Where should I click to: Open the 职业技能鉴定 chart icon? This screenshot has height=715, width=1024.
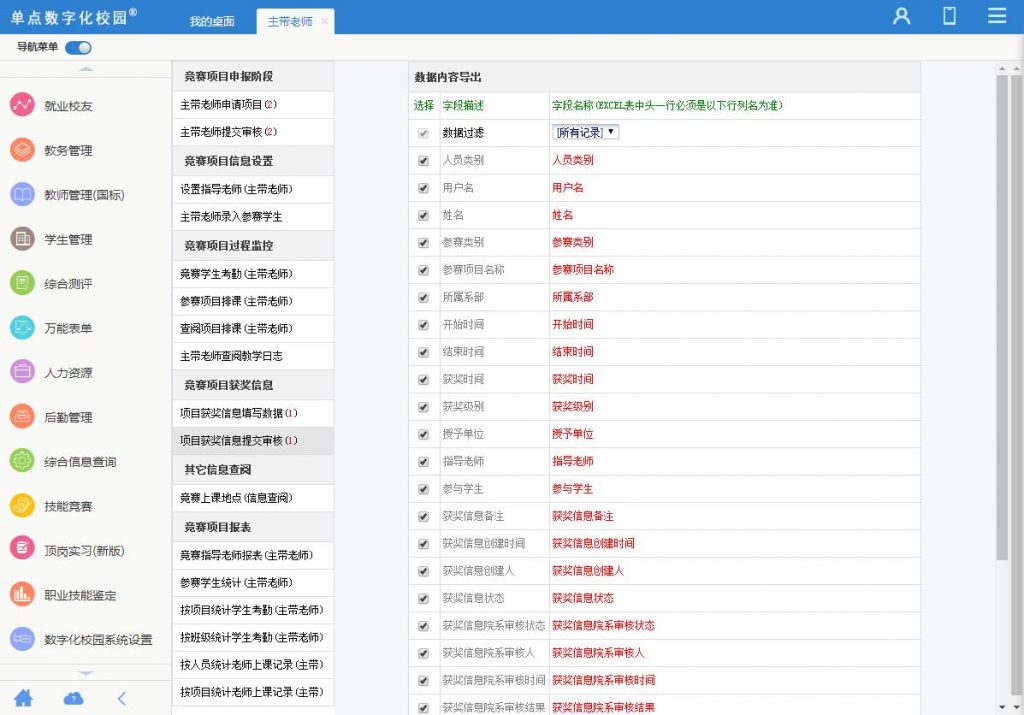[x=22, y=594]
